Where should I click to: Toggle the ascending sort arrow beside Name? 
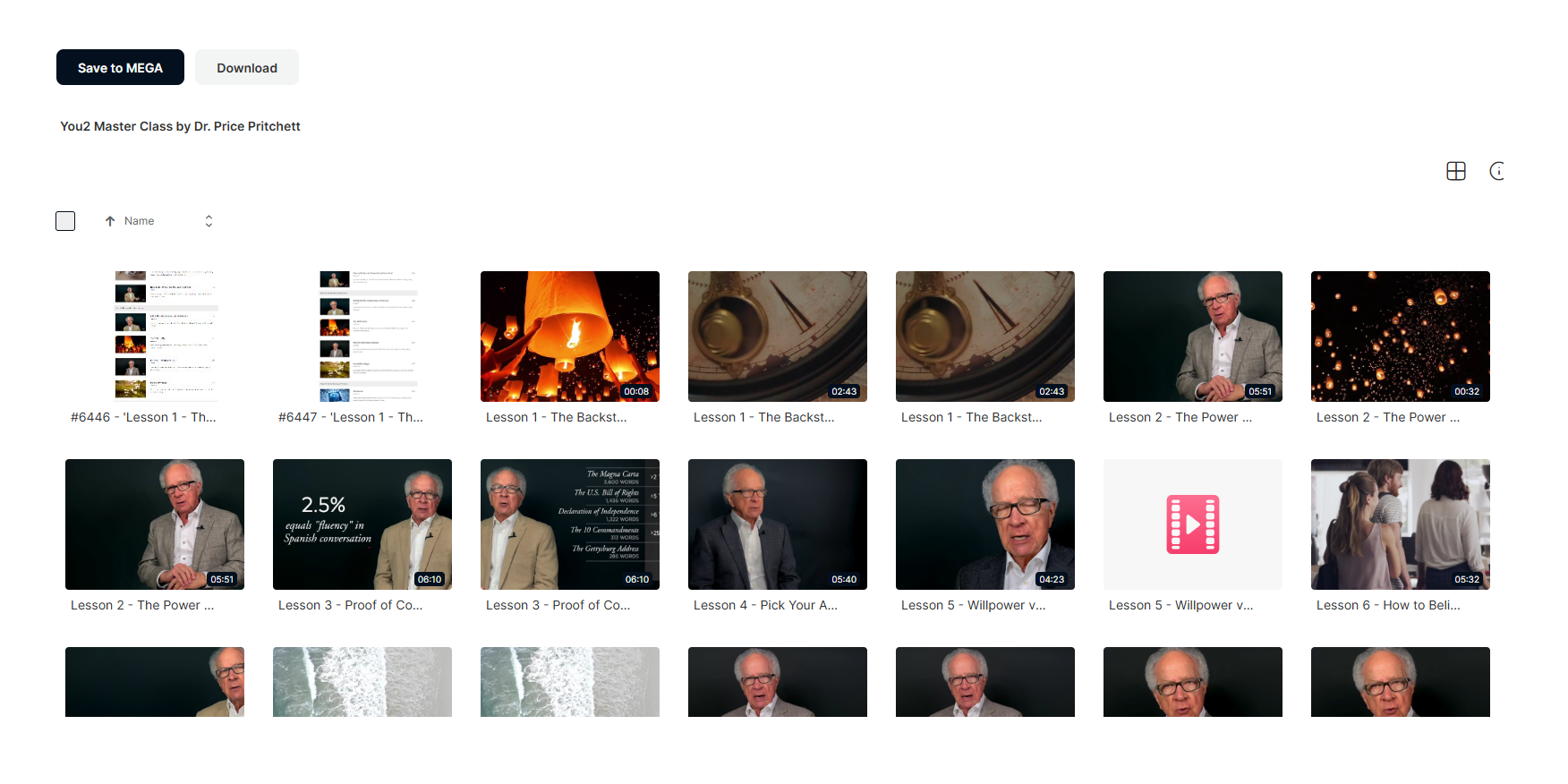(x=110, y=221)
